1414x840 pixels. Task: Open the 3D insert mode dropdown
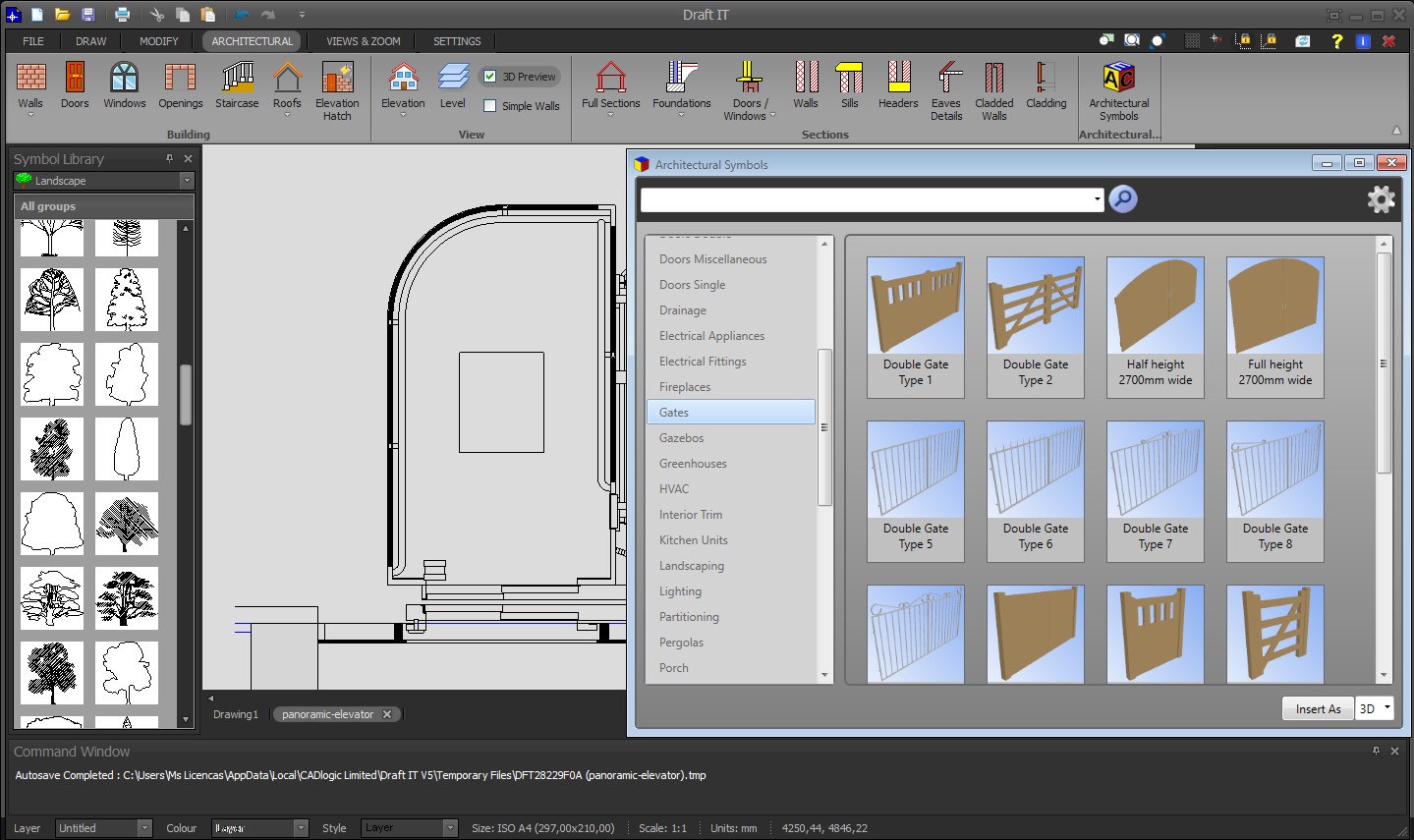(1388, 706)
